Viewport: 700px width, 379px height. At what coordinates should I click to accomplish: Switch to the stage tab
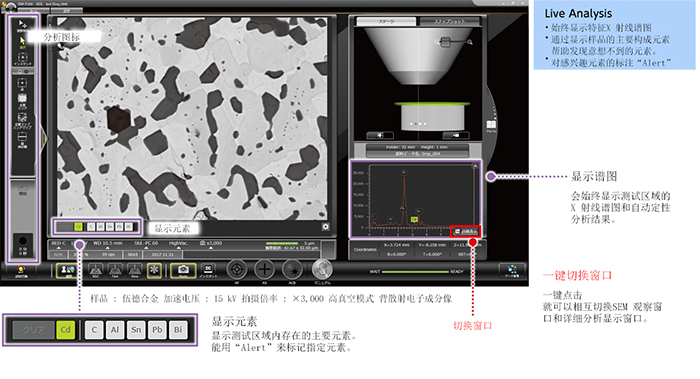click(x=386, y=21)
